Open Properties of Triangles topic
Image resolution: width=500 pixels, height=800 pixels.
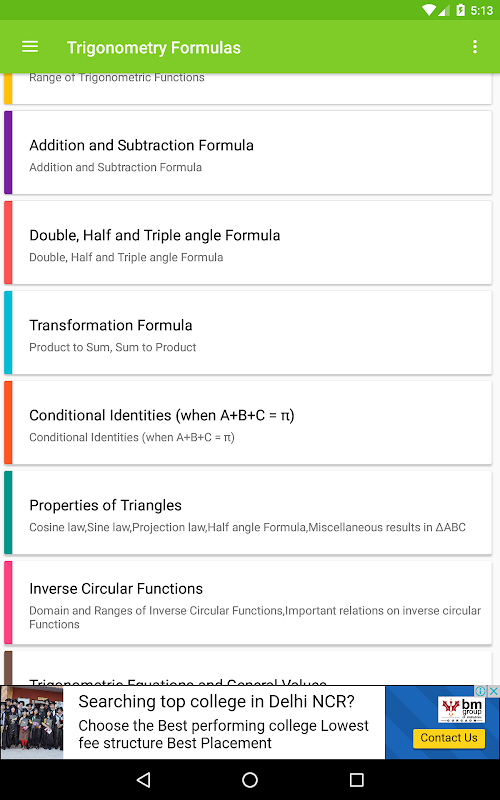click(248, 512)
